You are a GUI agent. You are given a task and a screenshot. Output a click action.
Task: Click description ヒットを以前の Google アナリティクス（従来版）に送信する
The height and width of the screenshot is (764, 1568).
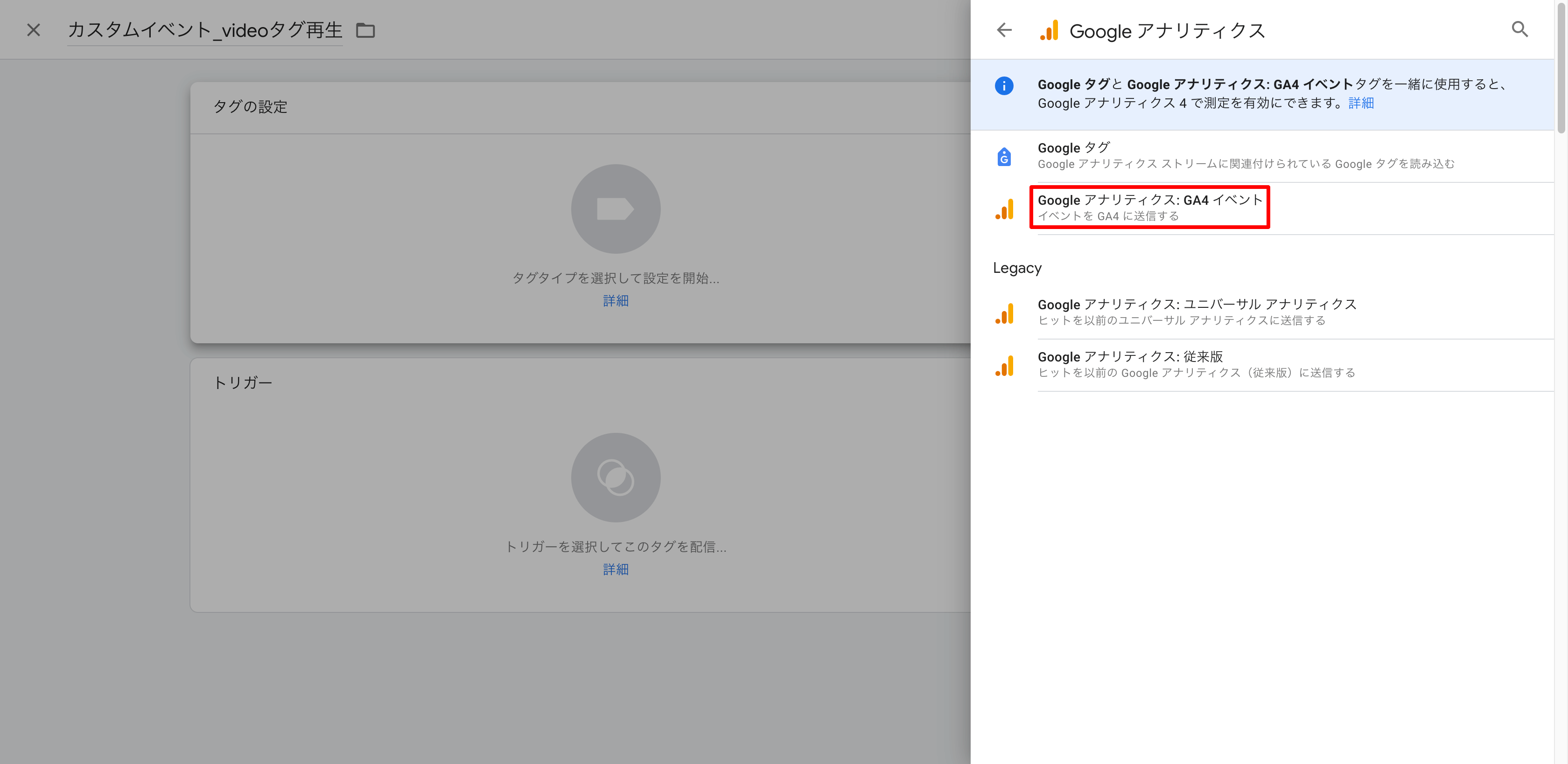pos(1197,372)
